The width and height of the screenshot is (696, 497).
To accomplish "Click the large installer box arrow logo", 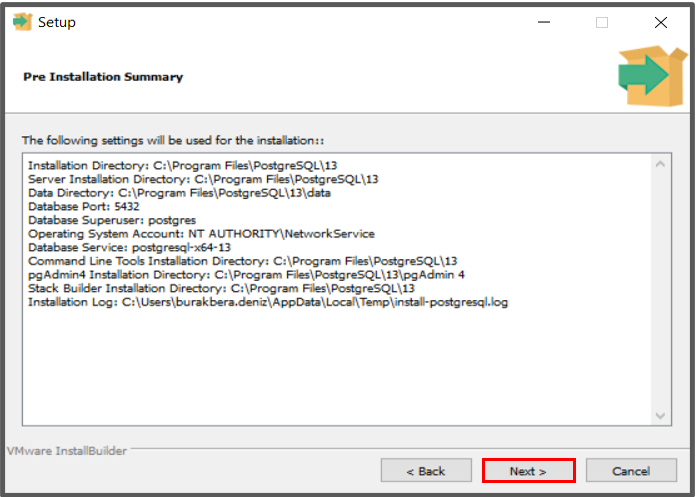I will tap(652, 76).
